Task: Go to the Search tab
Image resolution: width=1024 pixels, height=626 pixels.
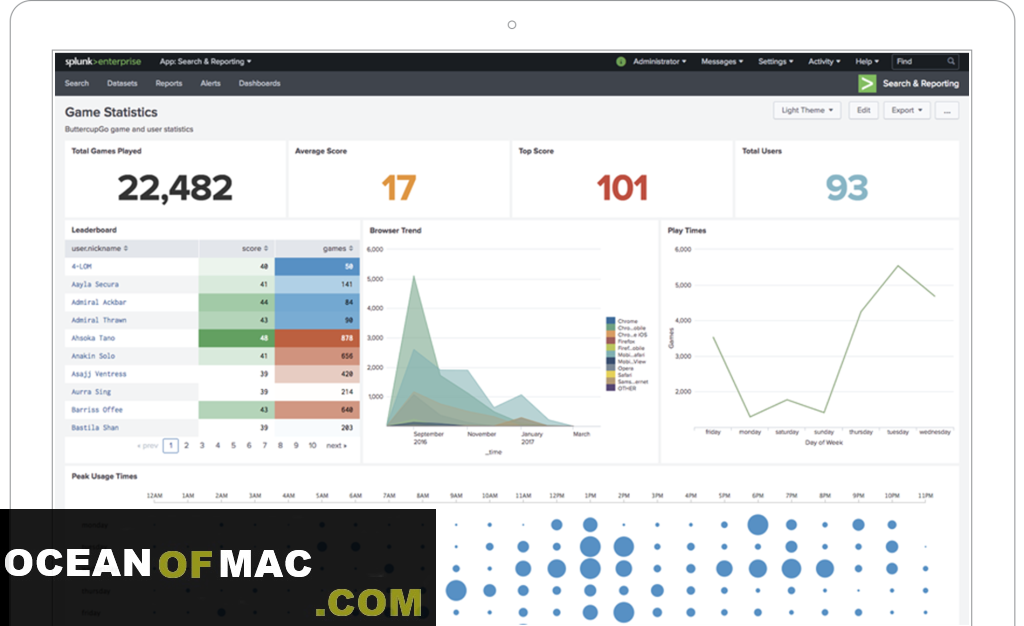Action: 76,84
